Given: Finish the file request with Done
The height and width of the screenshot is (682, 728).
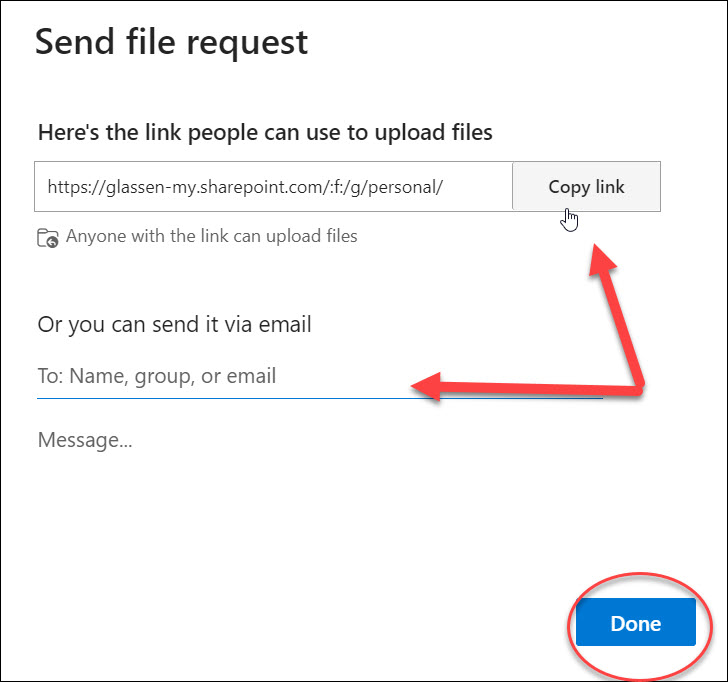Looking at the screenshot, I should 636,622.
